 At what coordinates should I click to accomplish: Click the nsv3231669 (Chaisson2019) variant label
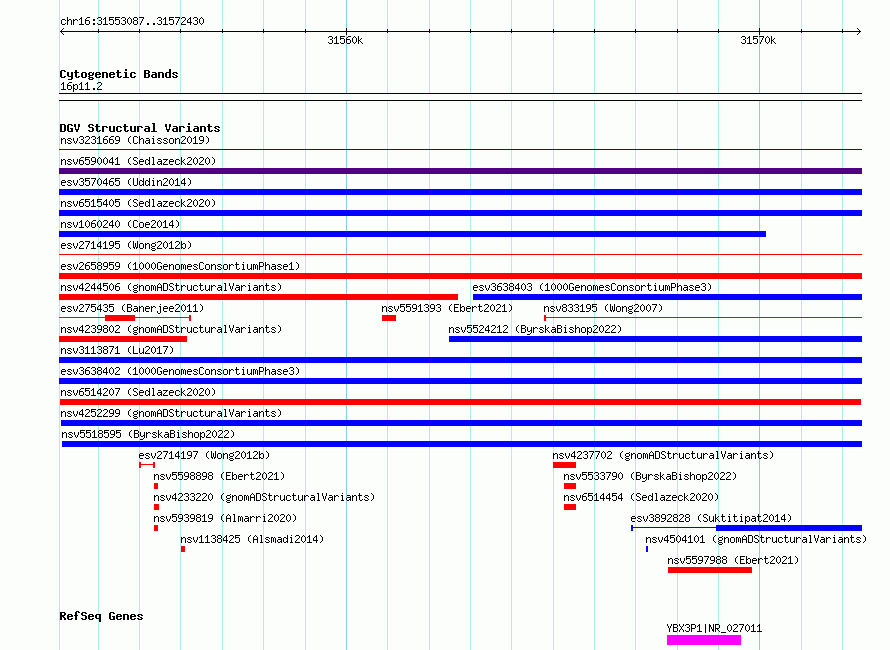[135, 140]
